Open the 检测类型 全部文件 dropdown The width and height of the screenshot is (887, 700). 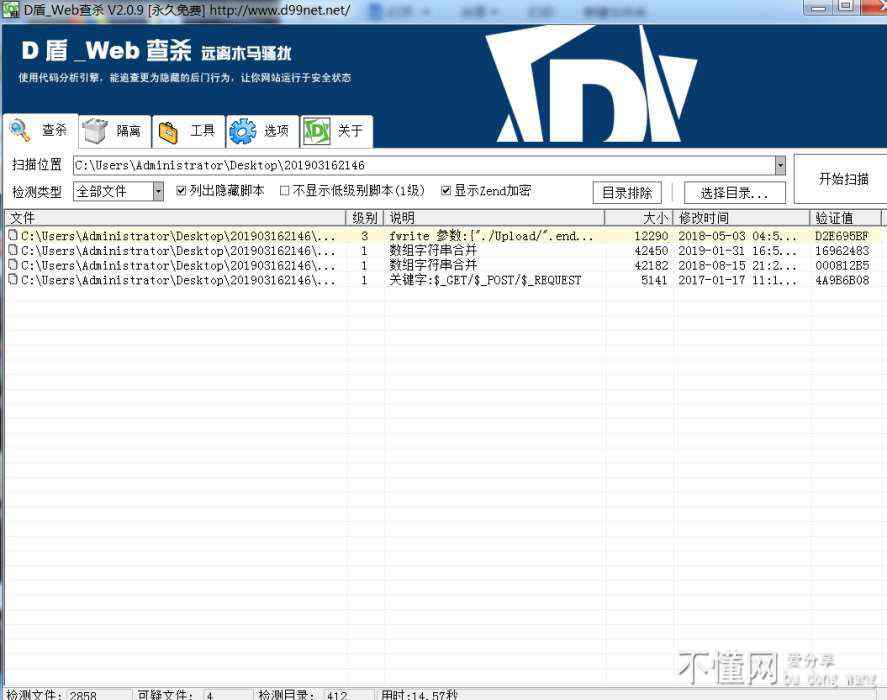pyautogui.click(x=158, y=191)
